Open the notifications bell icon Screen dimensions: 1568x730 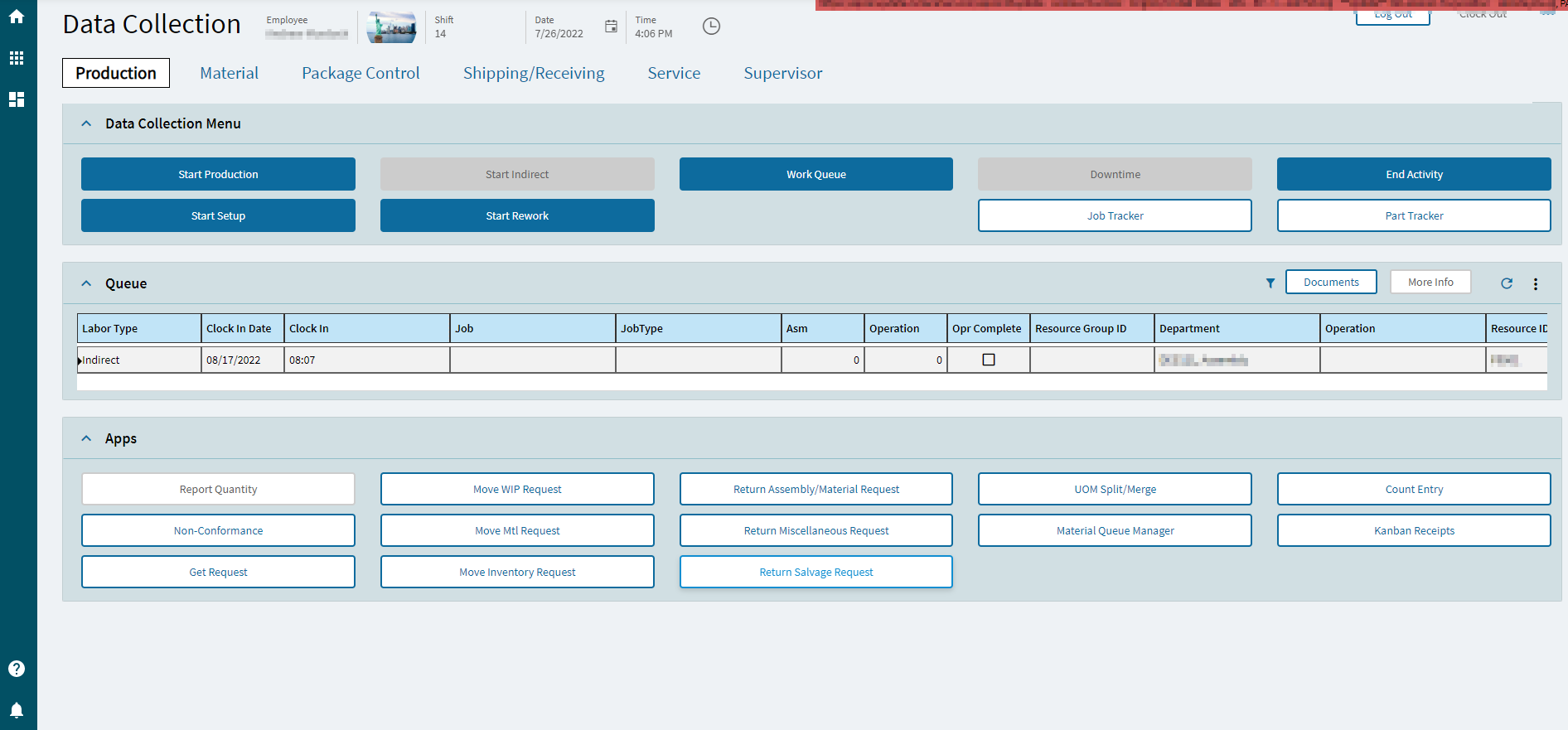17,710
